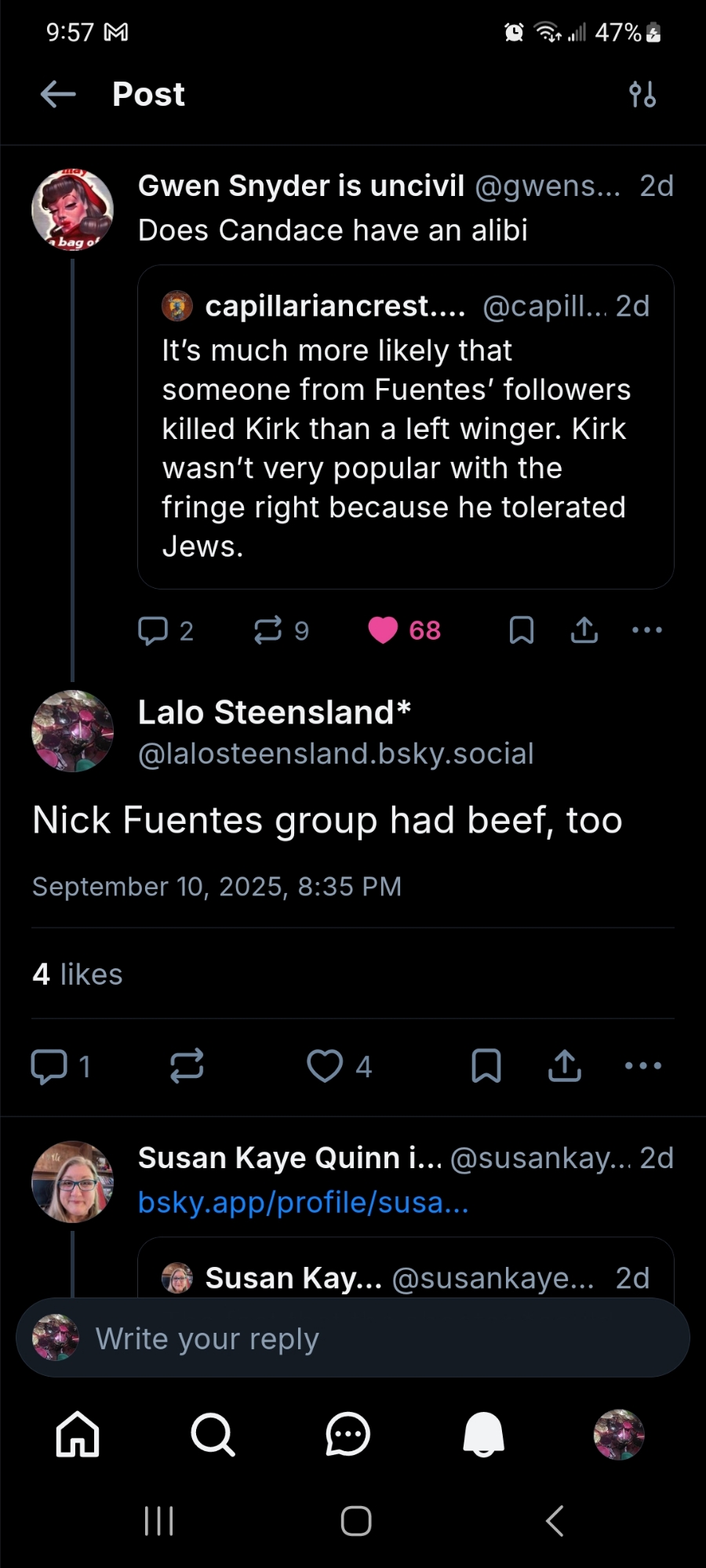Repost Lalo Steensland's post
The height and width of the screenshot is (1568, 706).
187,1066
